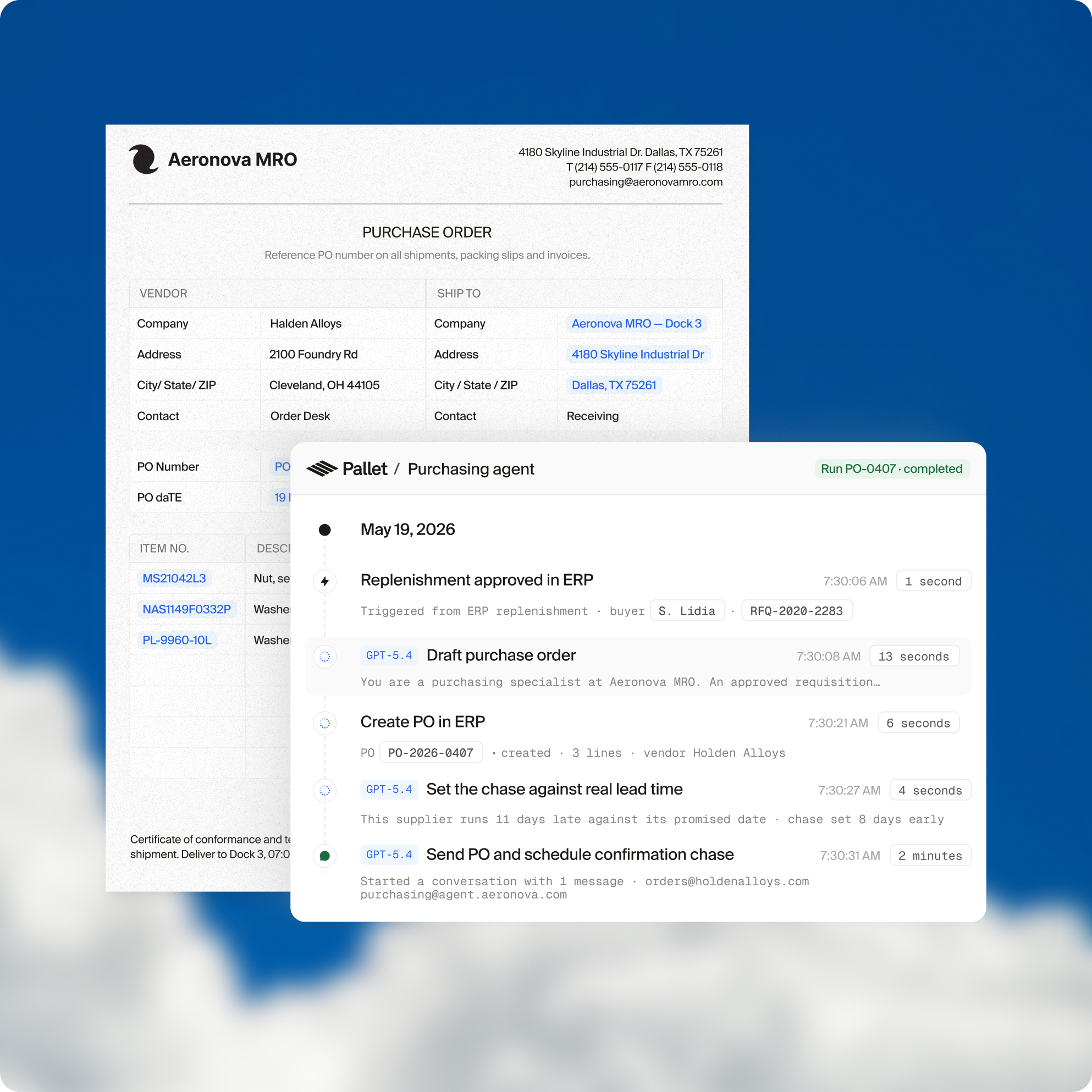Click the 6 seconds duration badge
This screenshot has height=1092, width=1092.
[918, 723]
